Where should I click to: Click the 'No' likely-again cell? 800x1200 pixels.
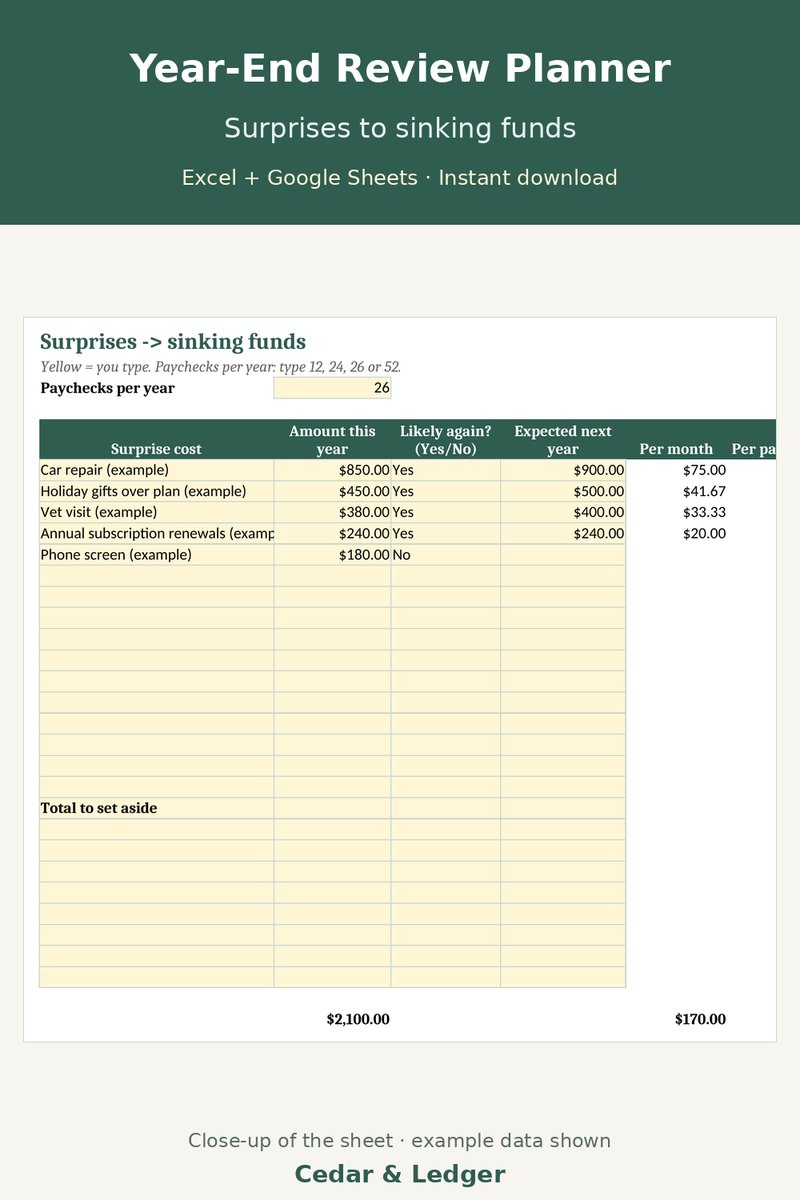click(x=446, y=554)
